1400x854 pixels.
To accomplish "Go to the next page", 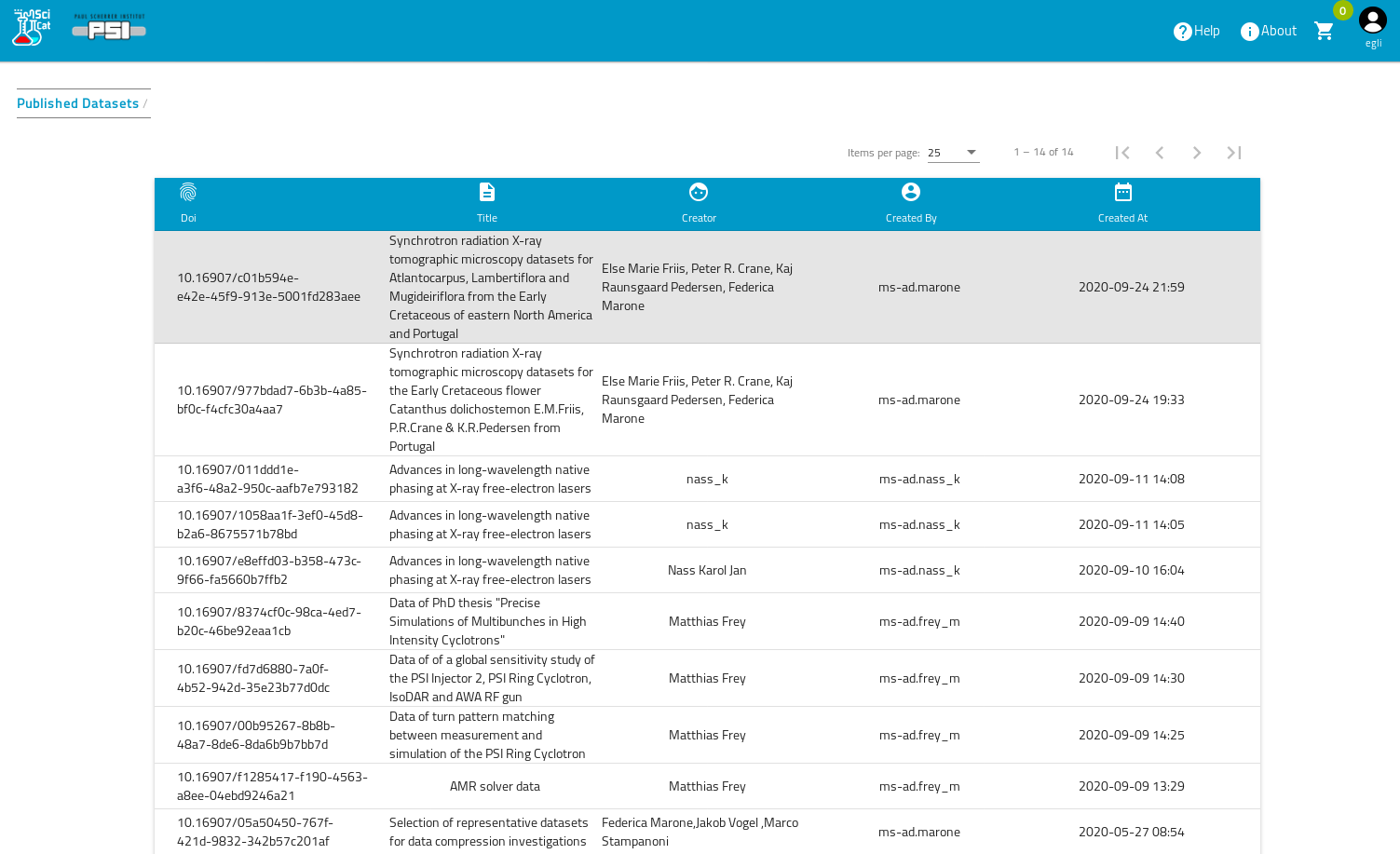I will point(1197,153).
